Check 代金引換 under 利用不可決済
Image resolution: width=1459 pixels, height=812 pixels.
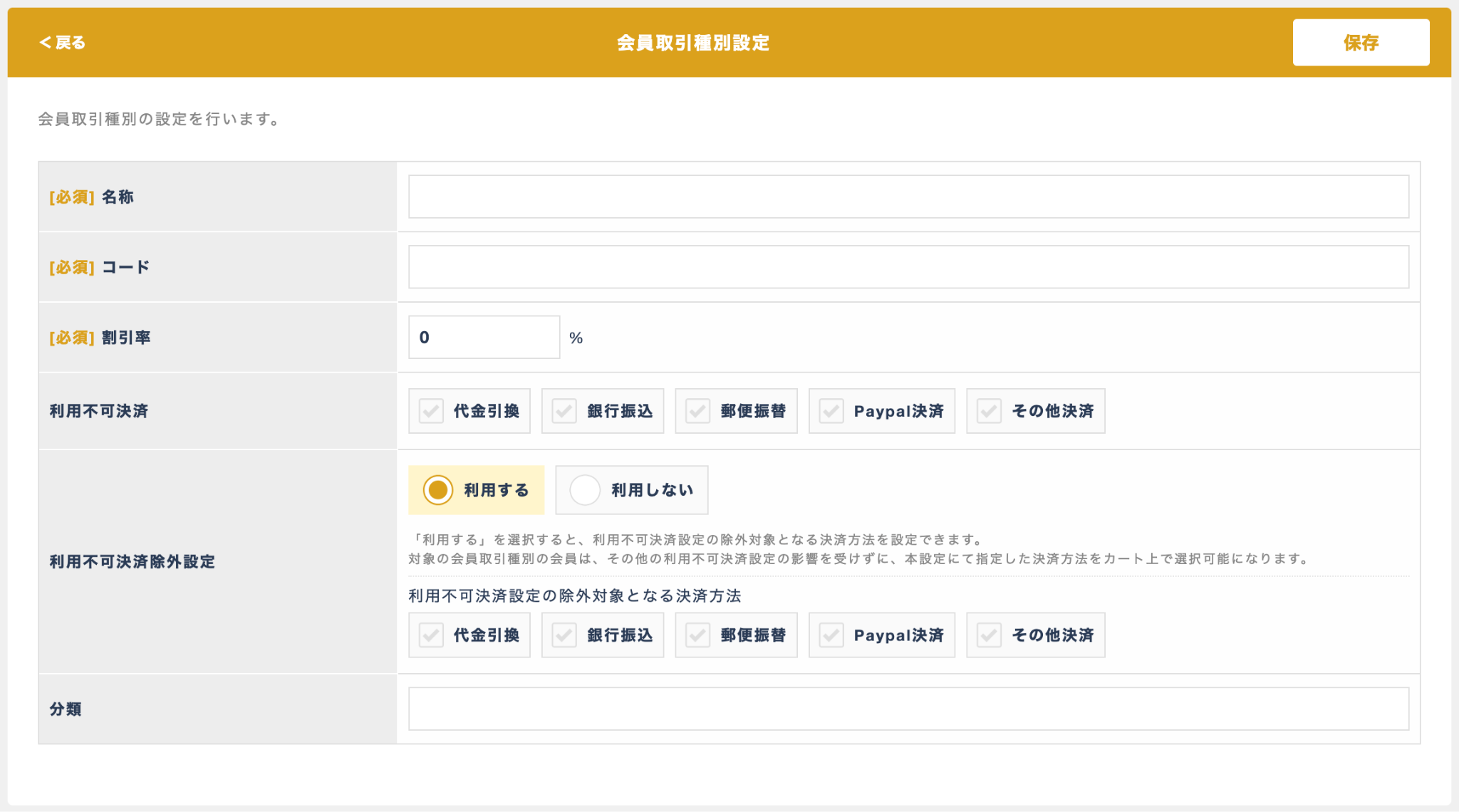432,411
